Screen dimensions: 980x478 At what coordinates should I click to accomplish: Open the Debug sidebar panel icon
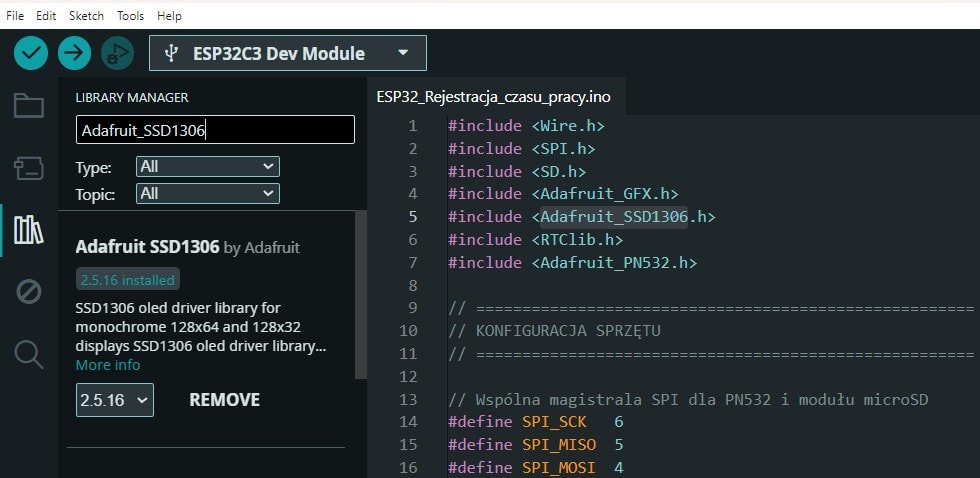point(29,292)
